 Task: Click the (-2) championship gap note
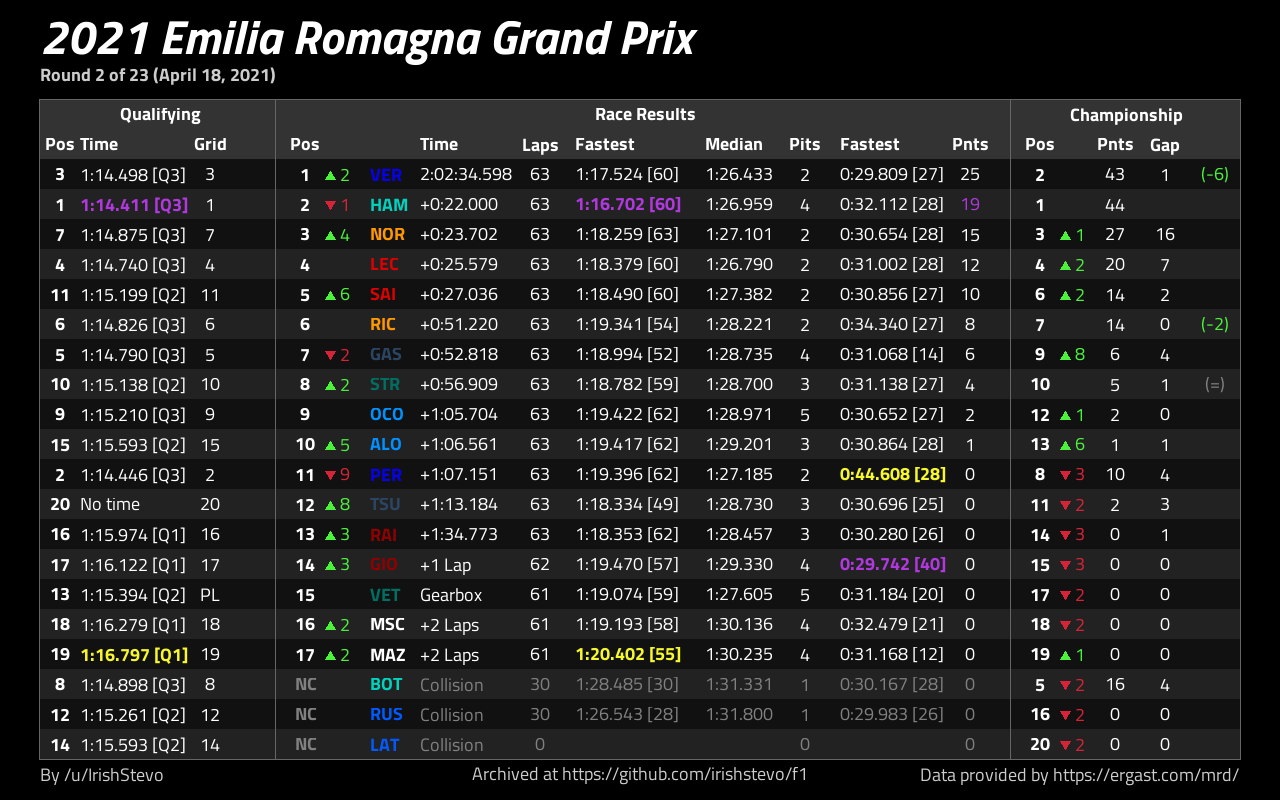tap(1214, 325)
